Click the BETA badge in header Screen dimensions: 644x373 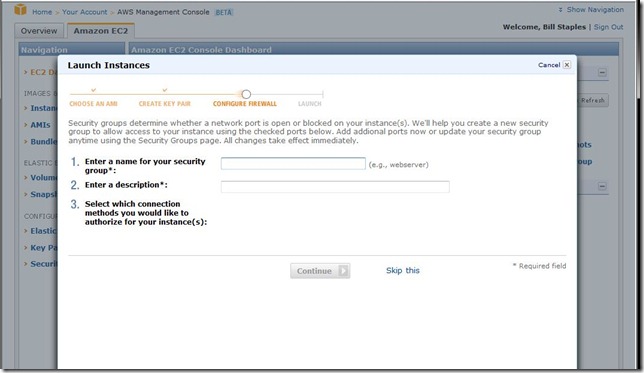pyautogui.click(x=224, y=12)
